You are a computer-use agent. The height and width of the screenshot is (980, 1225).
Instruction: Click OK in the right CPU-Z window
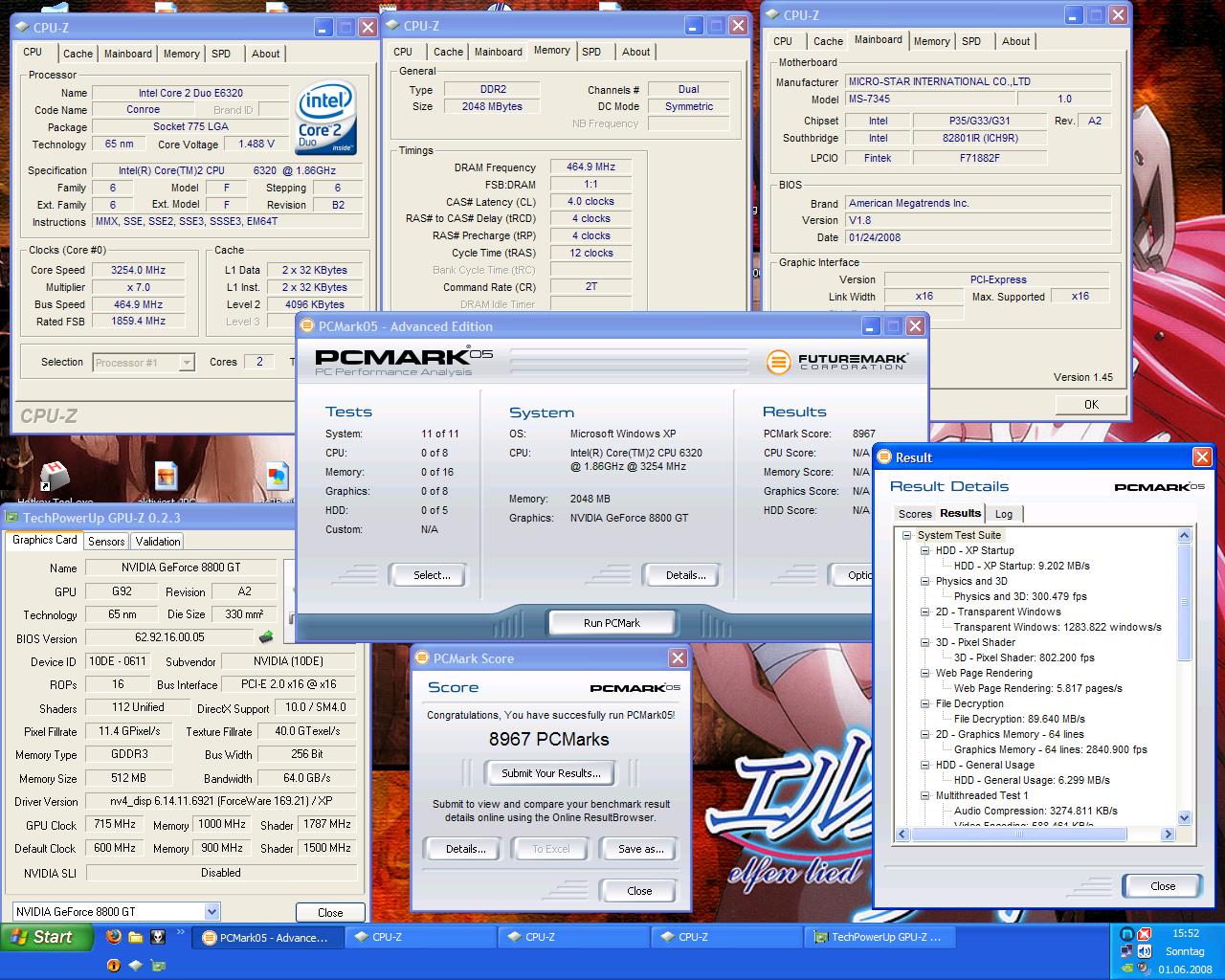point(1090,404)
